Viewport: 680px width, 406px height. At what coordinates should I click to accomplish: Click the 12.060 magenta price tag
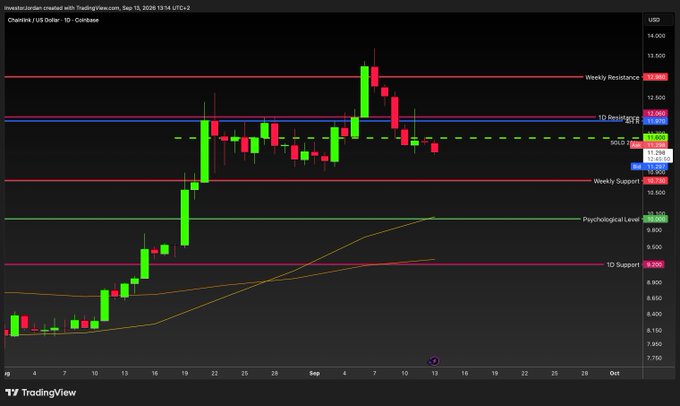pos(655,114)
